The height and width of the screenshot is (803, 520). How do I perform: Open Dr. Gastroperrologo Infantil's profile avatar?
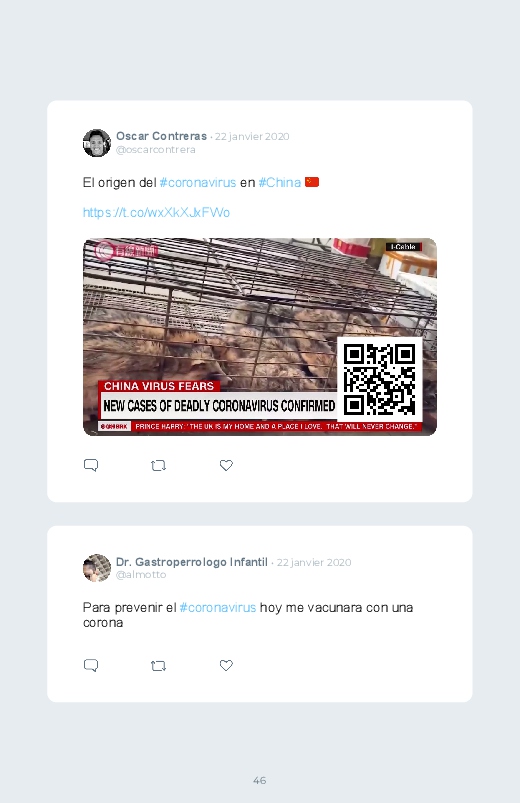97,568
